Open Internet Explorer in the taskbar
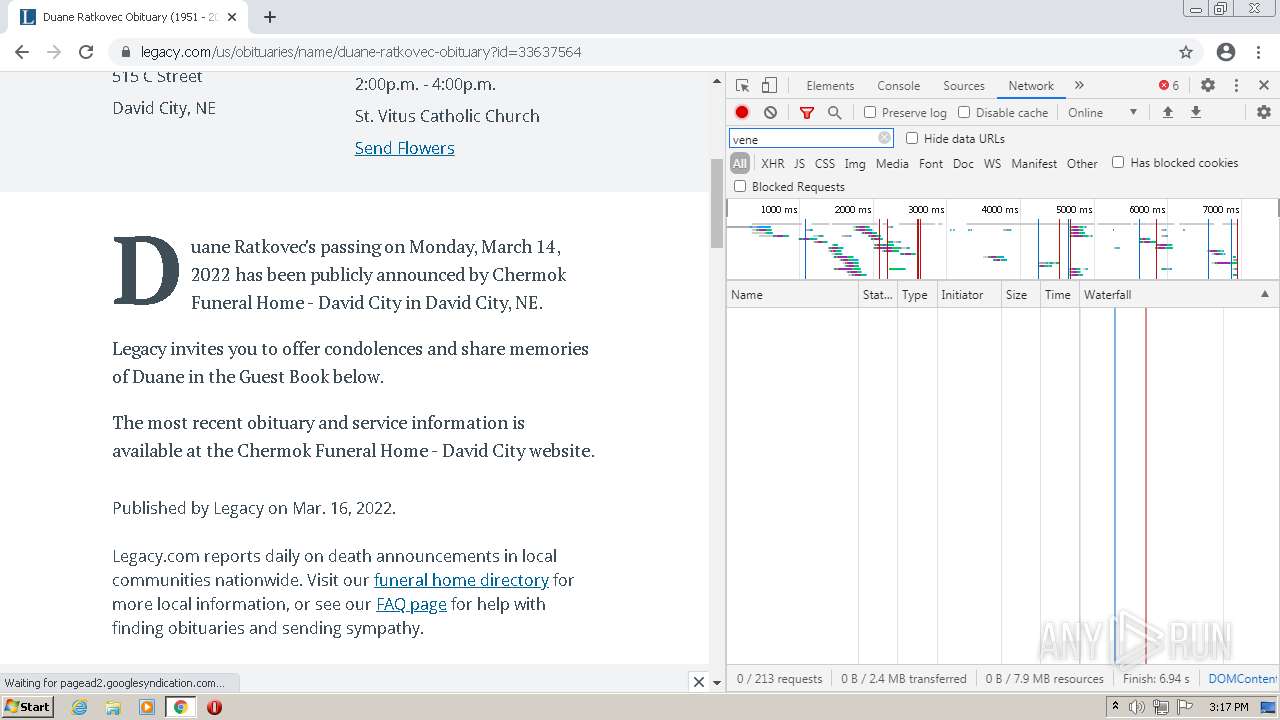Viewport: 1280px width, 720px height. tap(79, 707)
